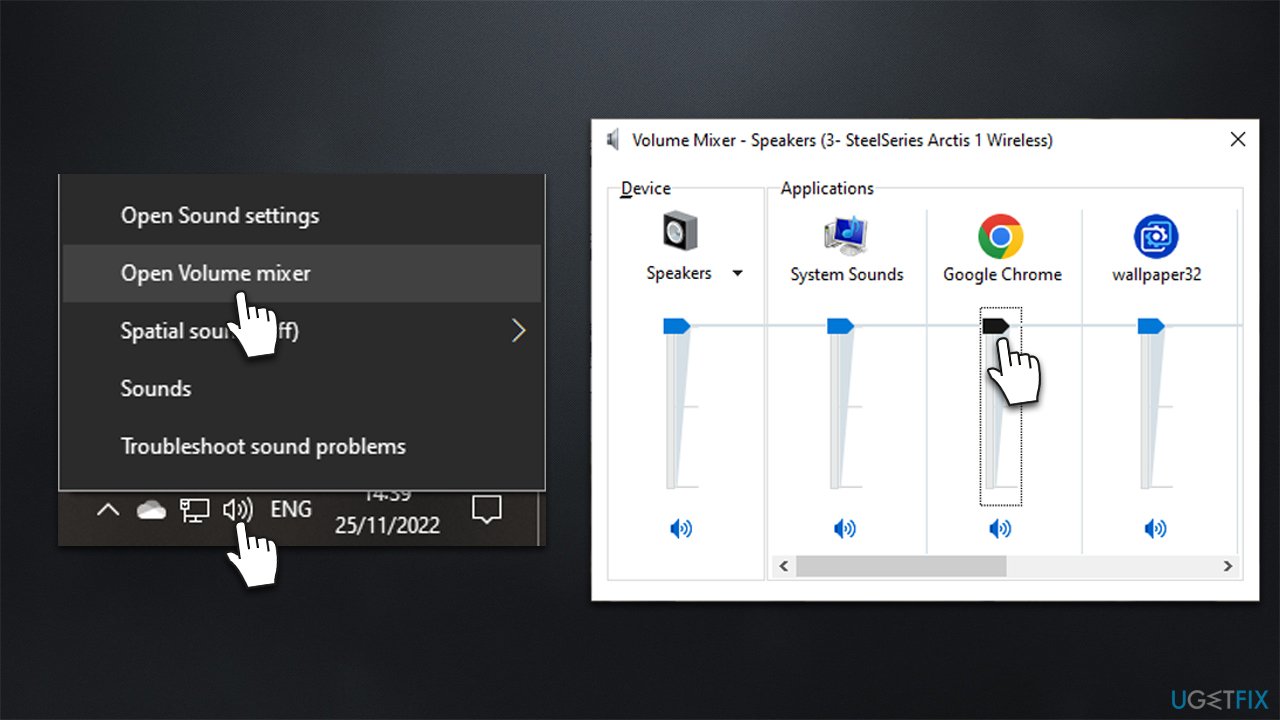Click the volume icon in the system tray
1280x720 pixels.
pyautogui.click(x=238, y=510)
